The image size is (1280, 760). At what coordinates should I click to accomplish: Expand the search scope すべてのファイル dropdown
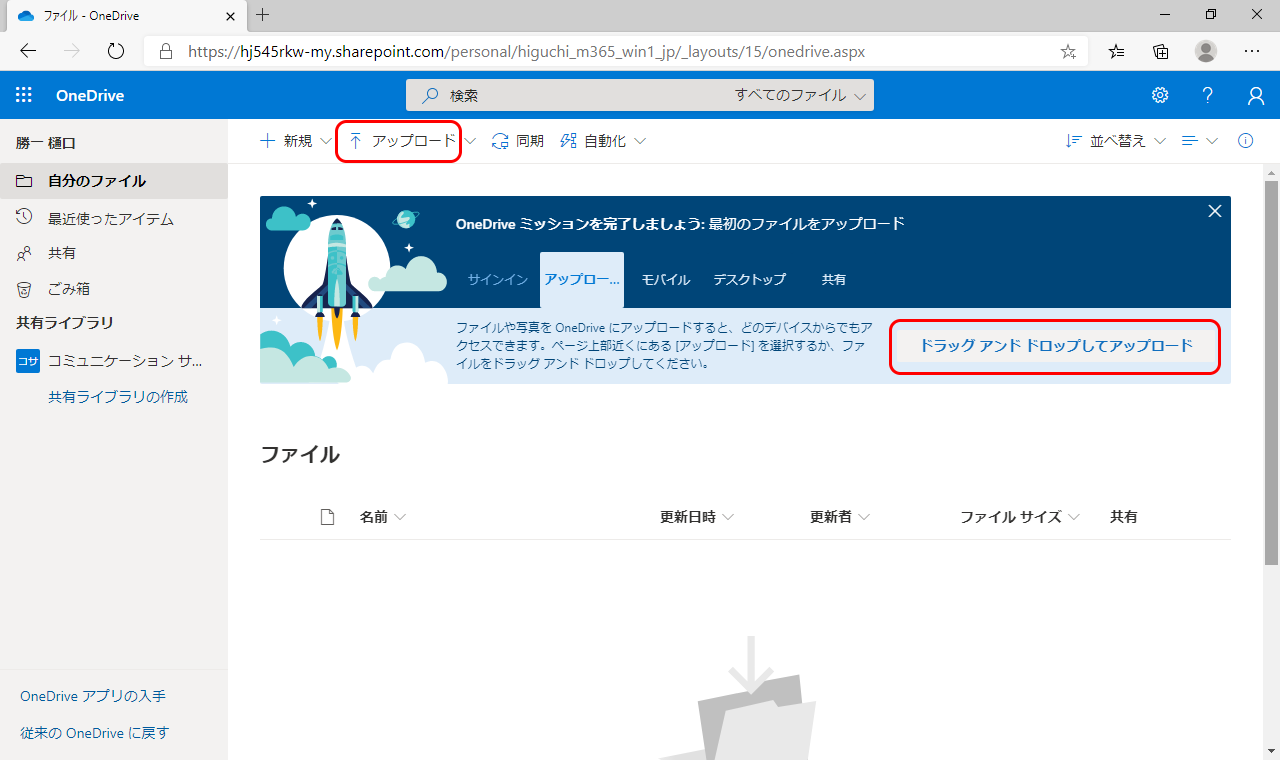pyautogui.click(x=800, y=96)
